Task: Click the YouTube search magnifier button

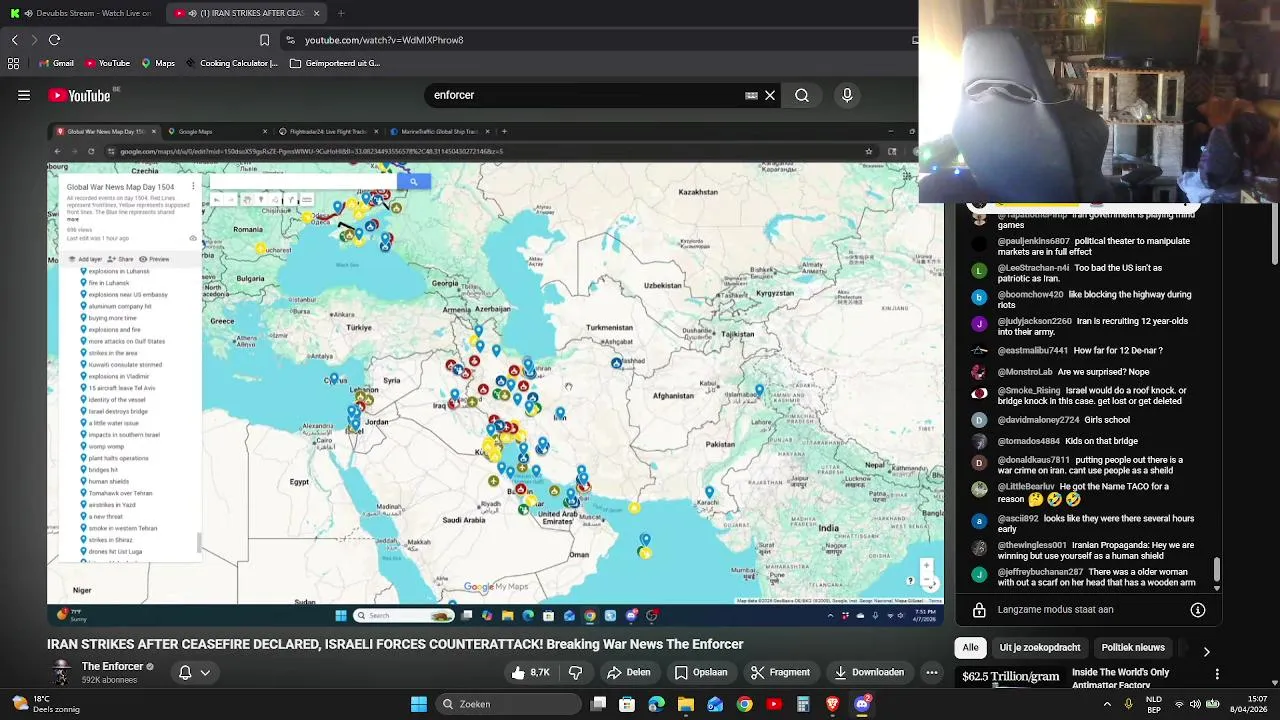Action: pos(802,95)
